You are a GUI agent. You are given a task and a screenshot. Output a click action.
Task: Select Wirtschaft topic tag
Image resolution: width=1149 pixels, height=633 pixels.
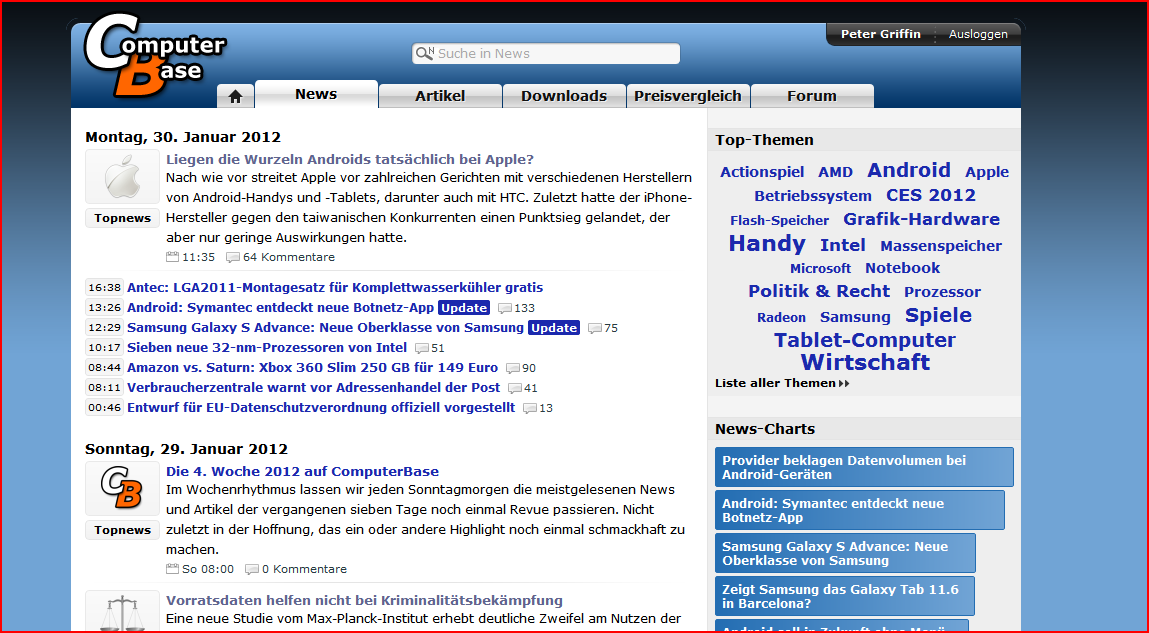[x=865, y=362]
